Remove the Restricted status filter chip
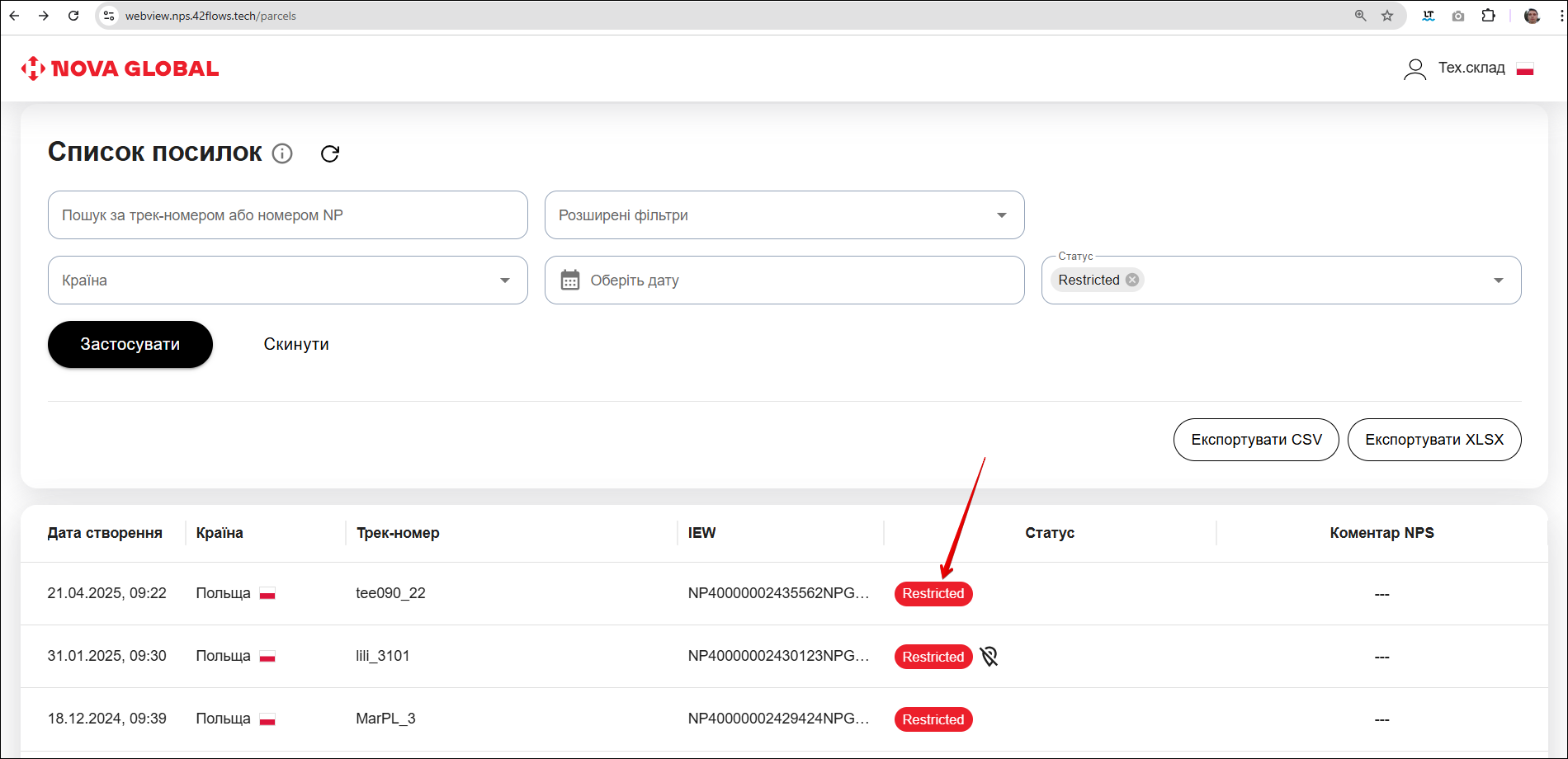The height and width of the screenshot is (759, 1568). click(x=1132, y=280)
